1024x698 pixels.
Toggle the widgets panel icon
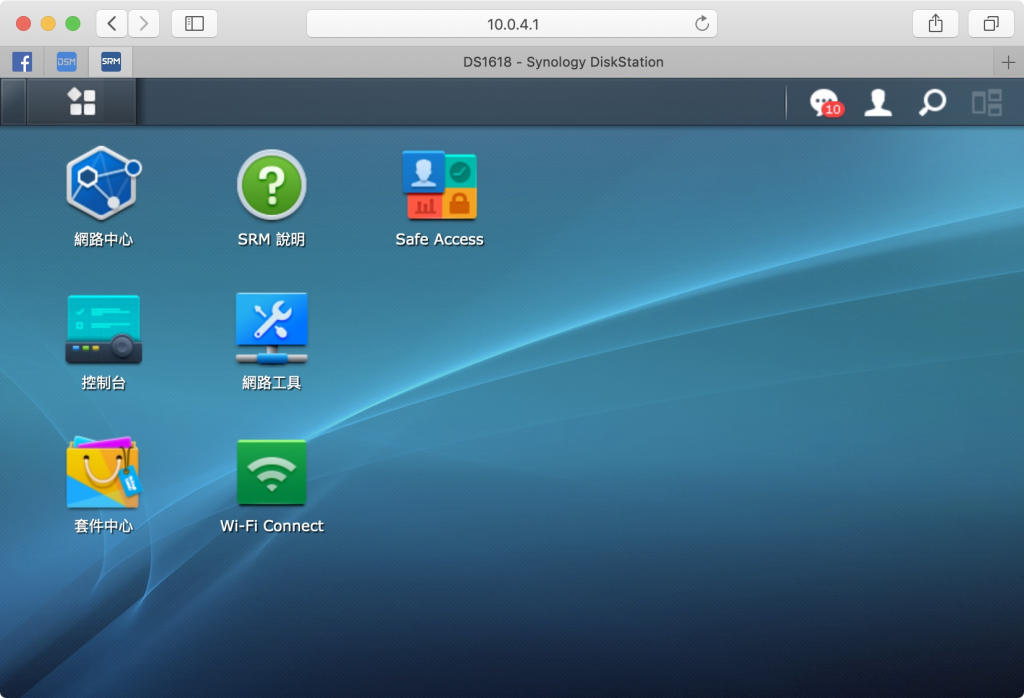[987, 103]
